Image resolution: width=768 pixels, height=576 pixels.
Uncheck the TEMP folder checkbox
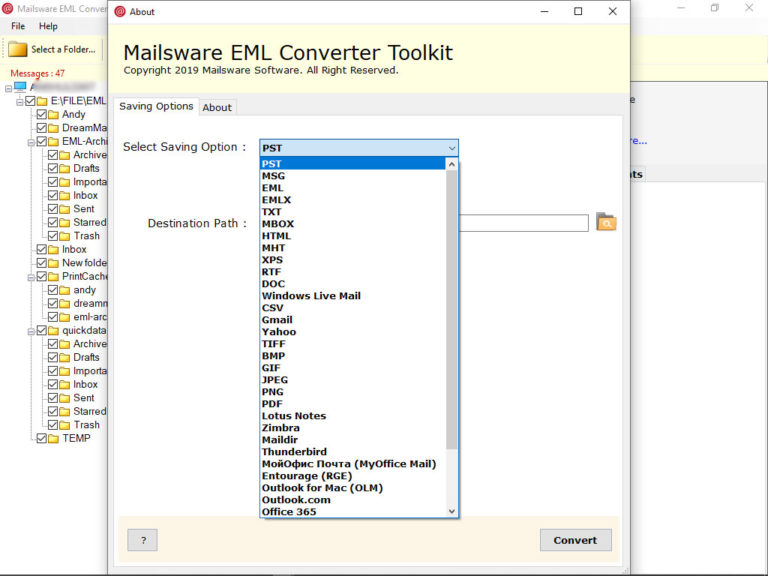click(42, 438)
